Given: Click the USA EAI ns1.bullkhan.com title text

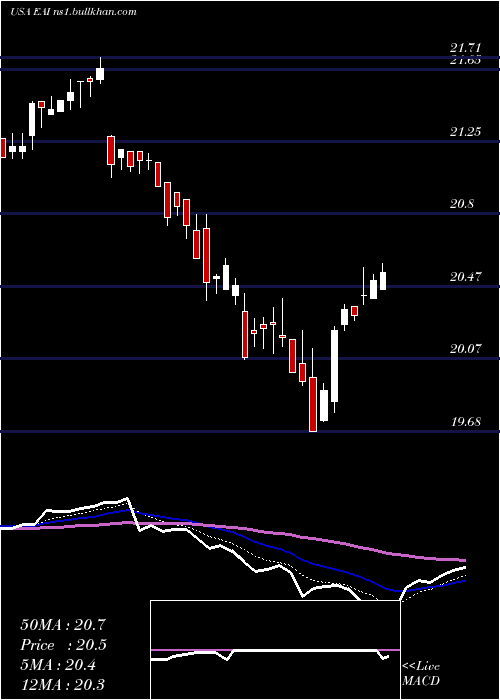Looking at the screenshot, I should click(x=73, y=12).
